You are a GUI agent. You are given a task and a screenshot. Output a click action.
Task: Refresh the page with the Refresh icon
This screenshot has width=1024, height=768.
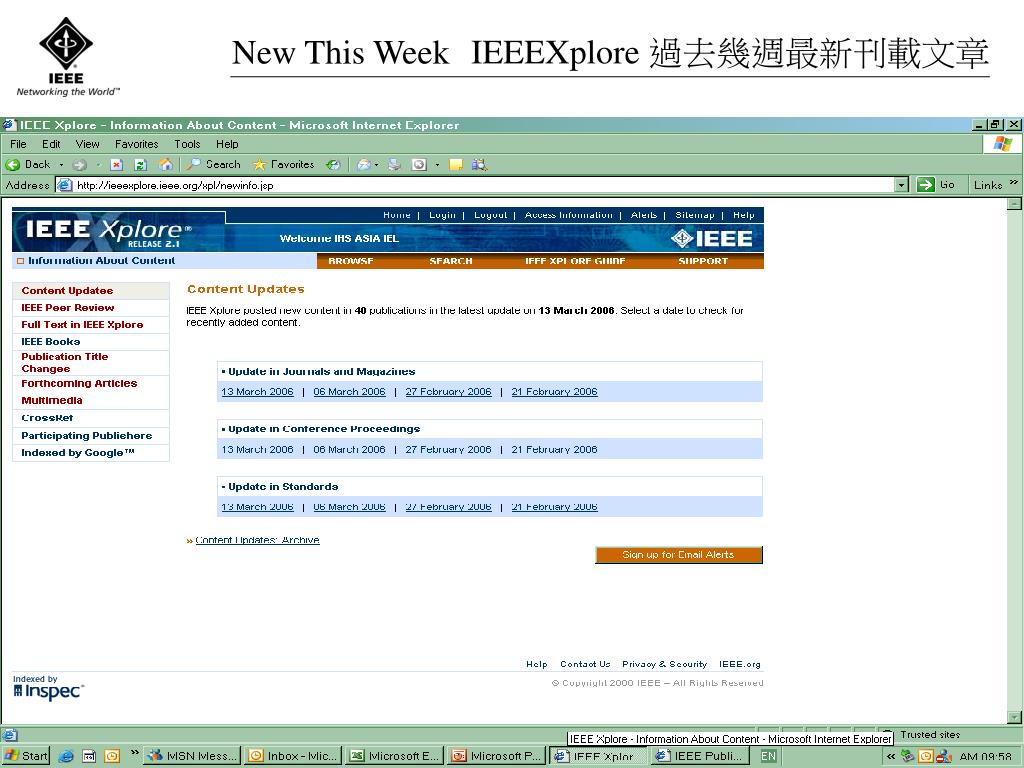(x=140, y=165)
